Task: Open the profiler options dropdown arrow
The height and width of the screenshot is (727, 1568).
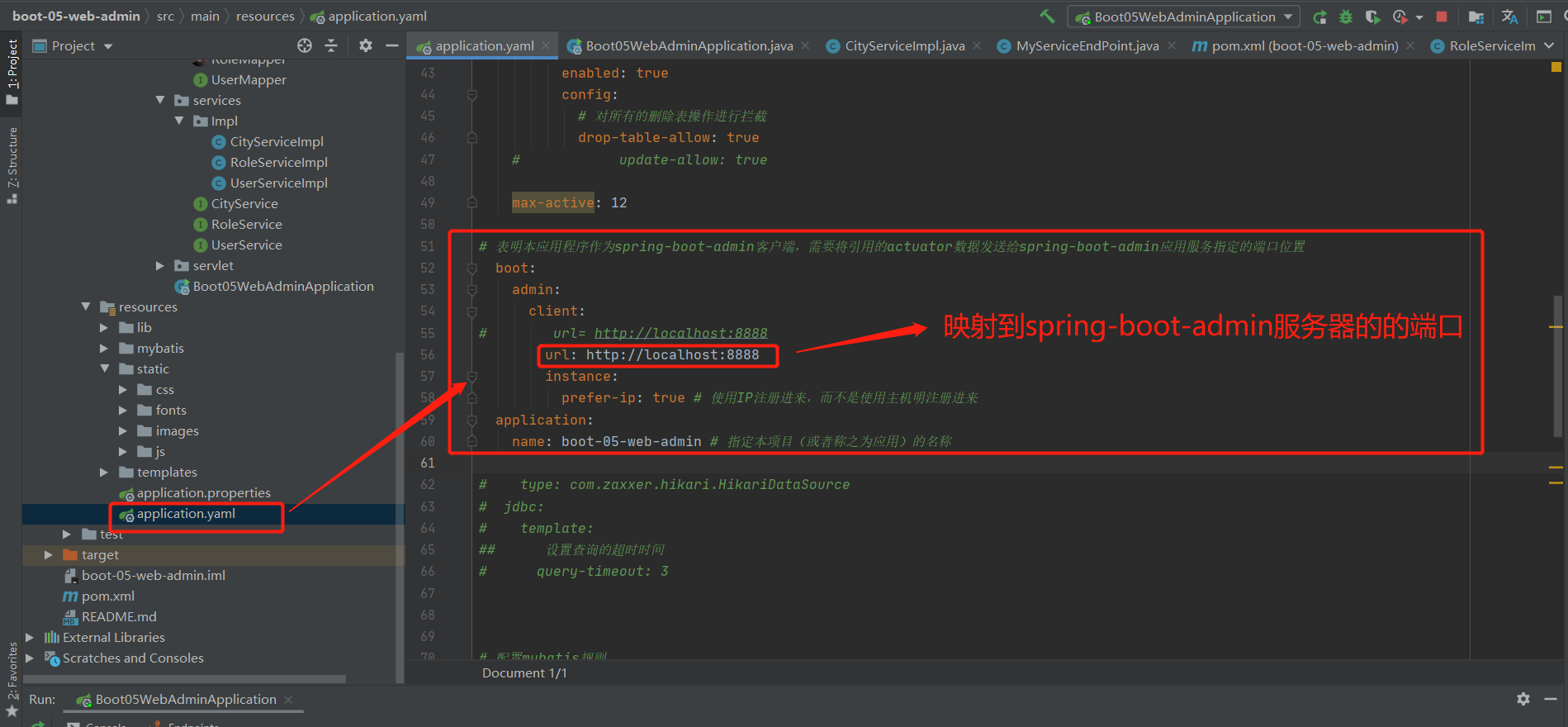Action: pyautogui.click(x=1419, y=17)
